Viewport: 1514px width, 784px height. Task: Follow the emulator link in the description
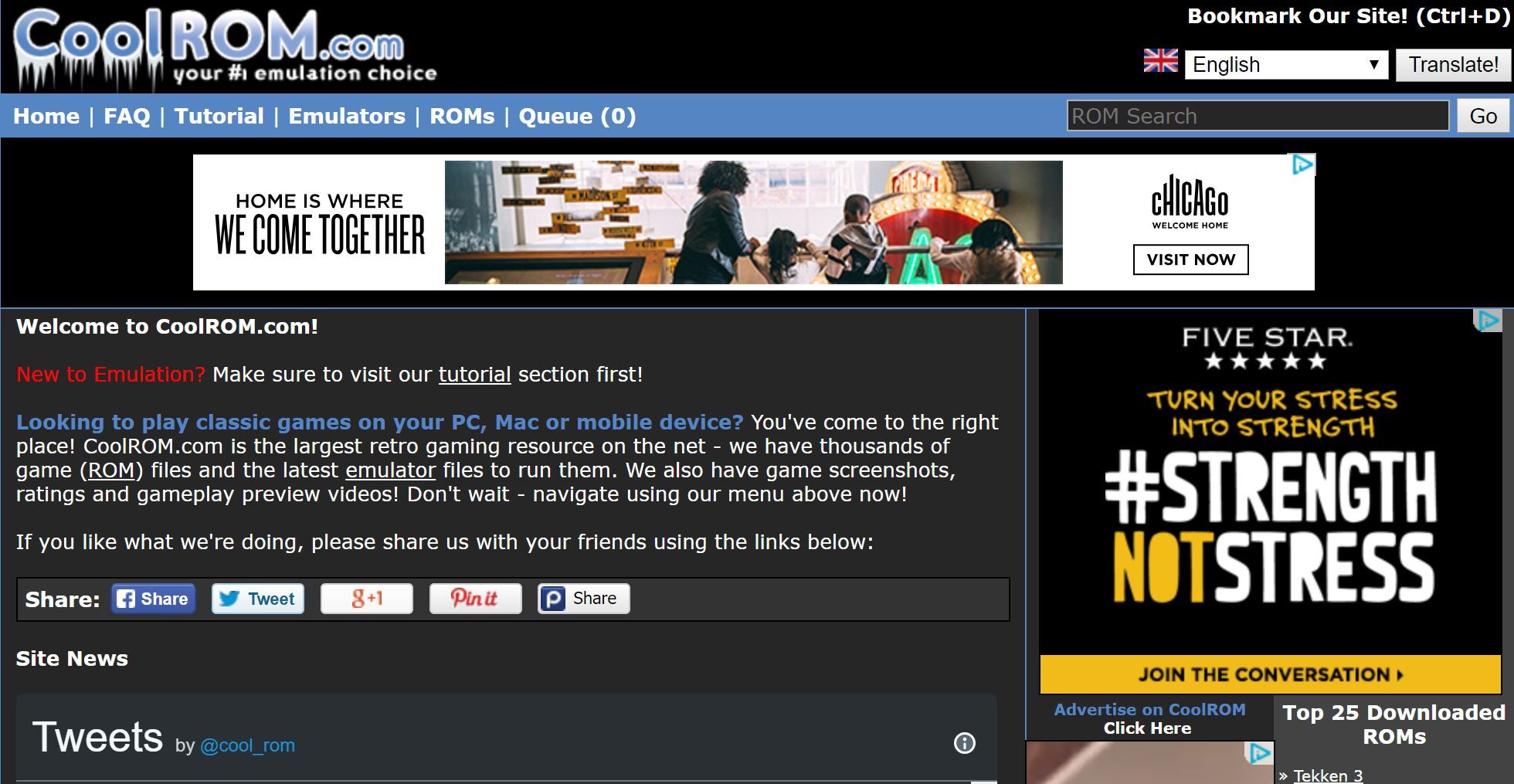[x=390, y=470]
